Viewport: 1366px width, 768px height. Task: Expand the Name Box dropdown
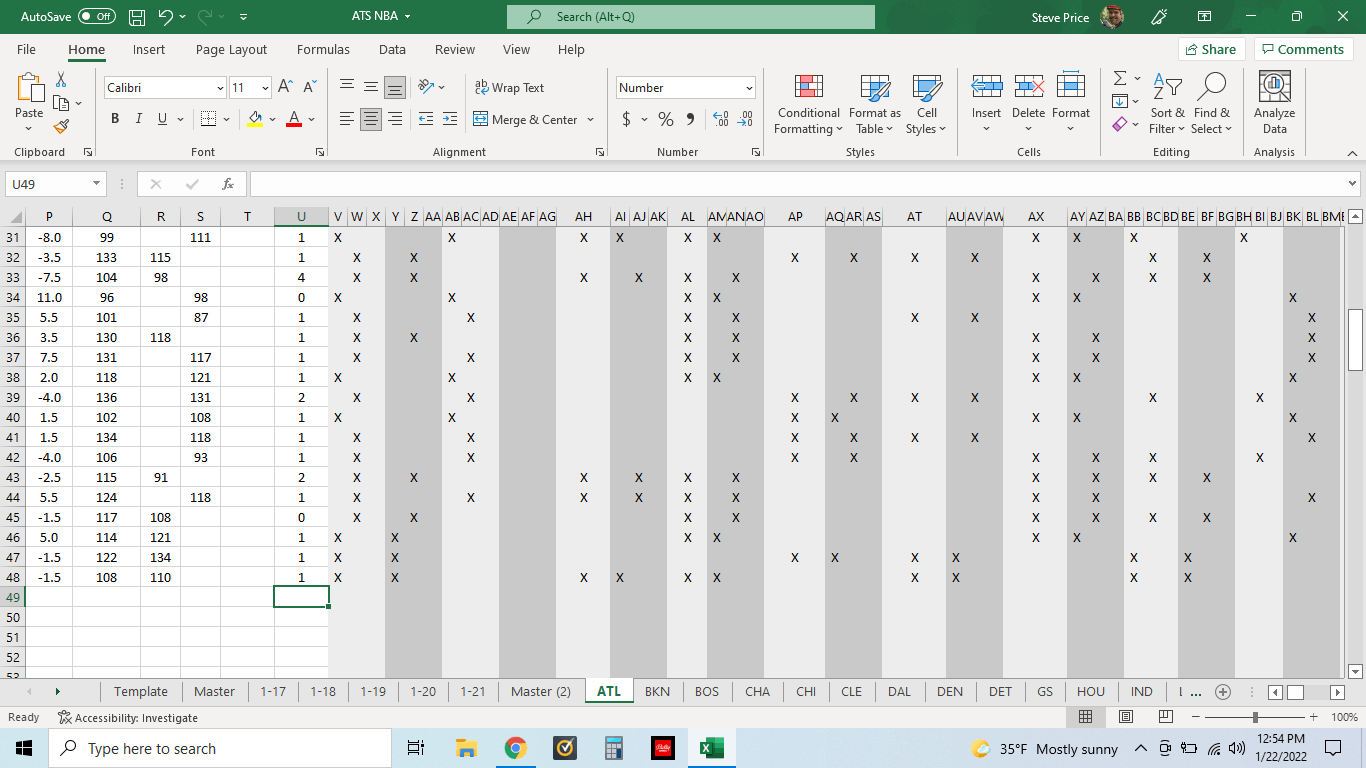click(x=96, y=184)
